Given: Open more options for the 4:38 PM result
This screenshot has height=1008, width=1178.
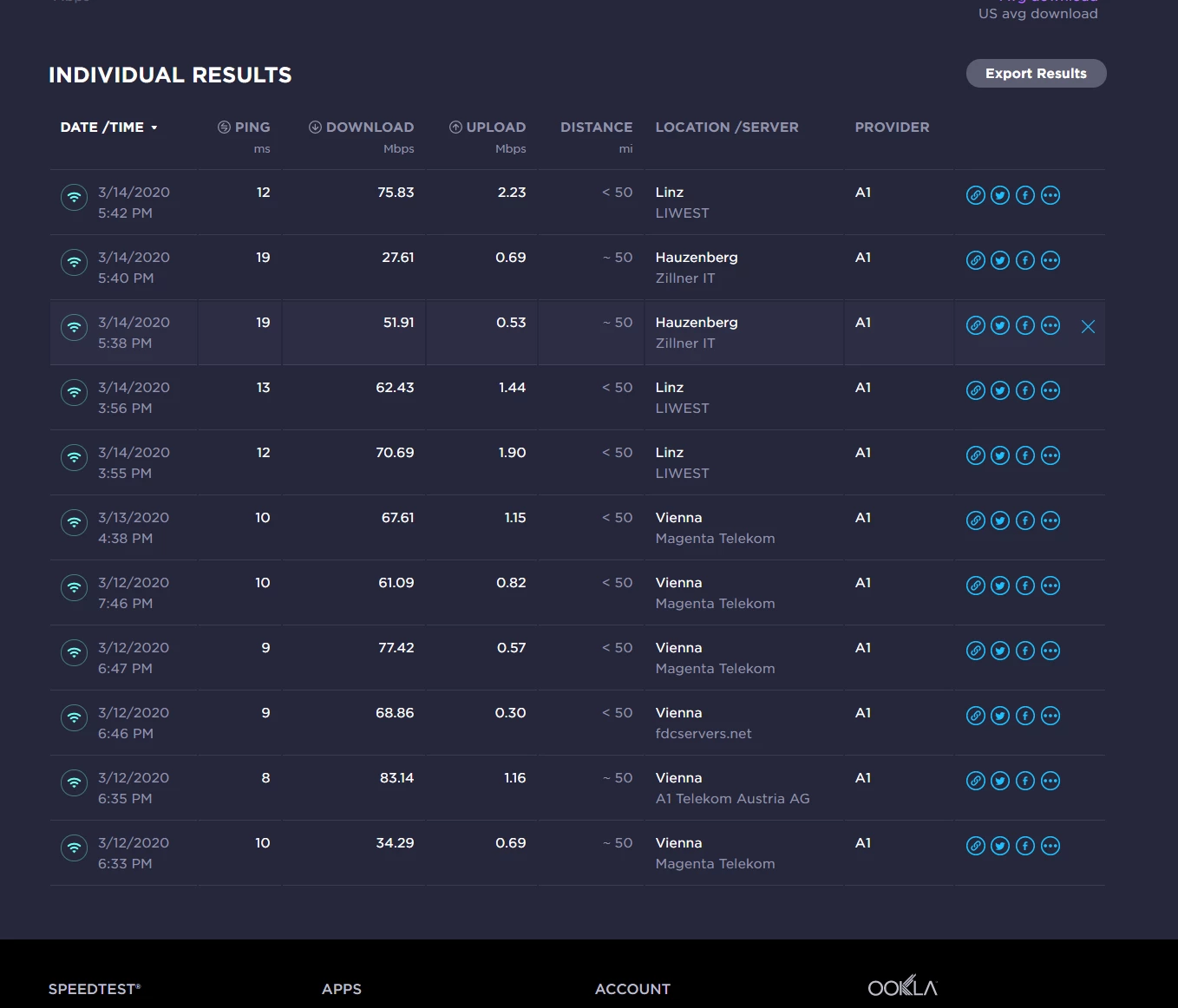Looking at the screenshot, I should [x=1050, y=520].
